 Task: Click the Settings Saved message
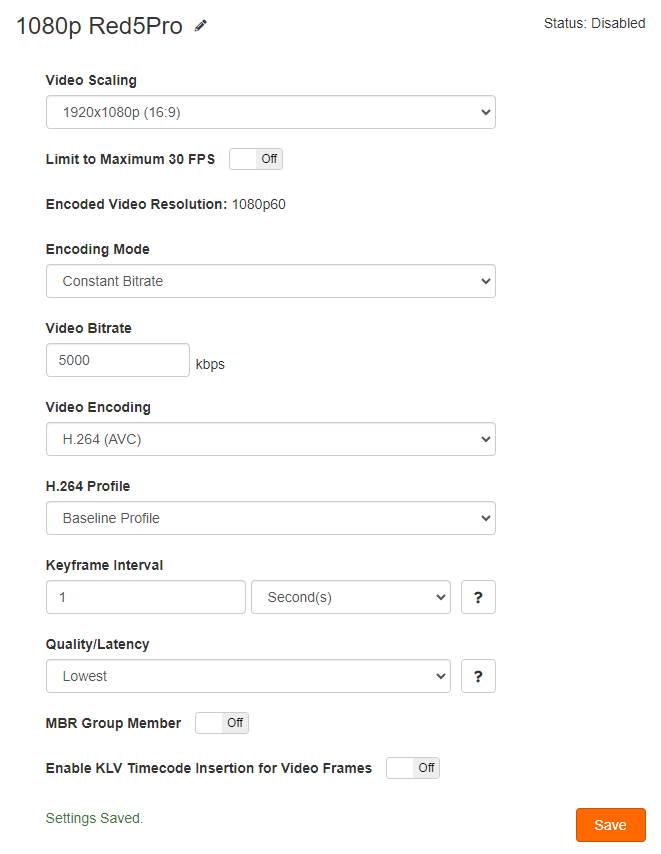[x=94, y=818]
